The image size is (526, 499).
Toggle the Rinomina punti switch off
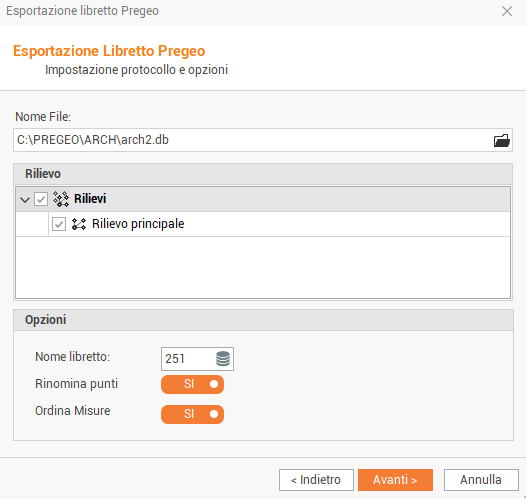click(x=192, y=384)
